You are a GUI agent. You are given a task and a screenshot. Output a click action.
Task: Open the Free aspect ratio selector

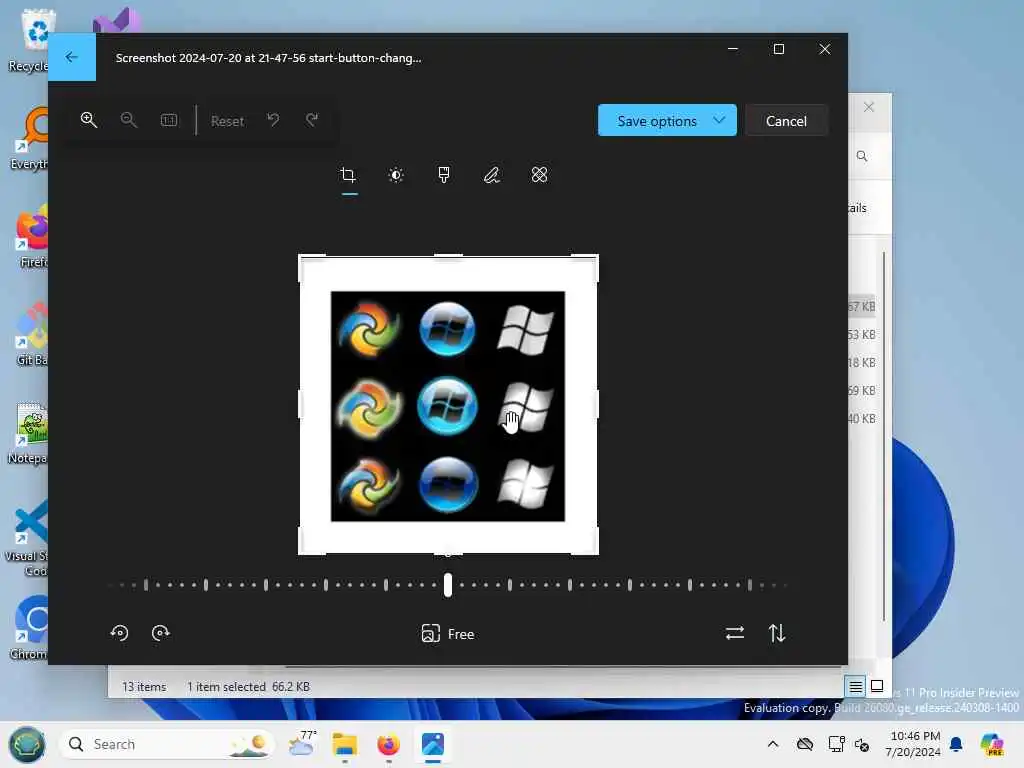coord(448,634)
